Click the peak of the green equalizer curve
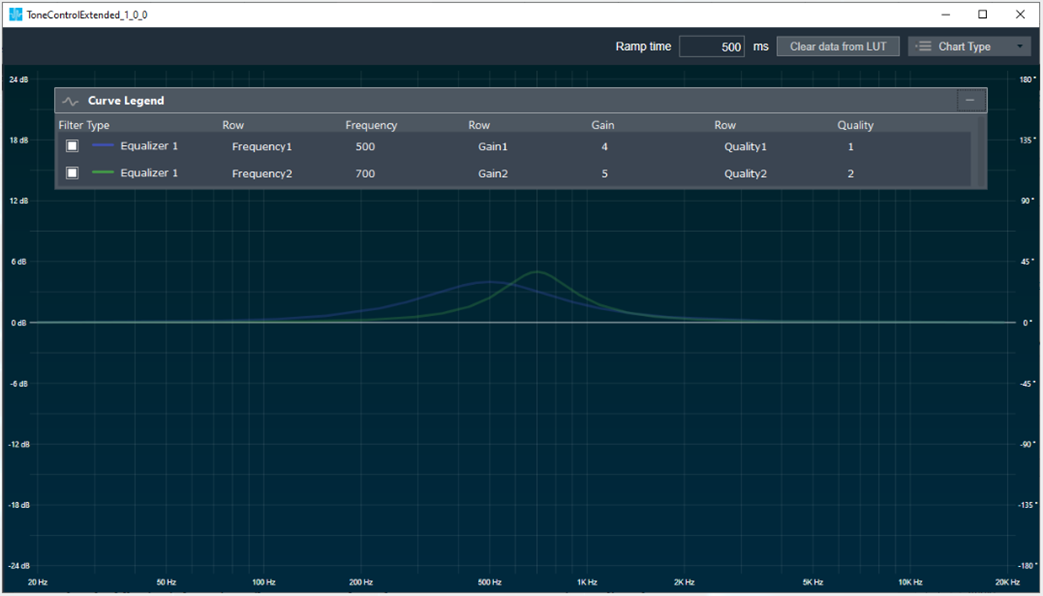The height and width of the screenshot is (596, 1043). click(537, 271)
